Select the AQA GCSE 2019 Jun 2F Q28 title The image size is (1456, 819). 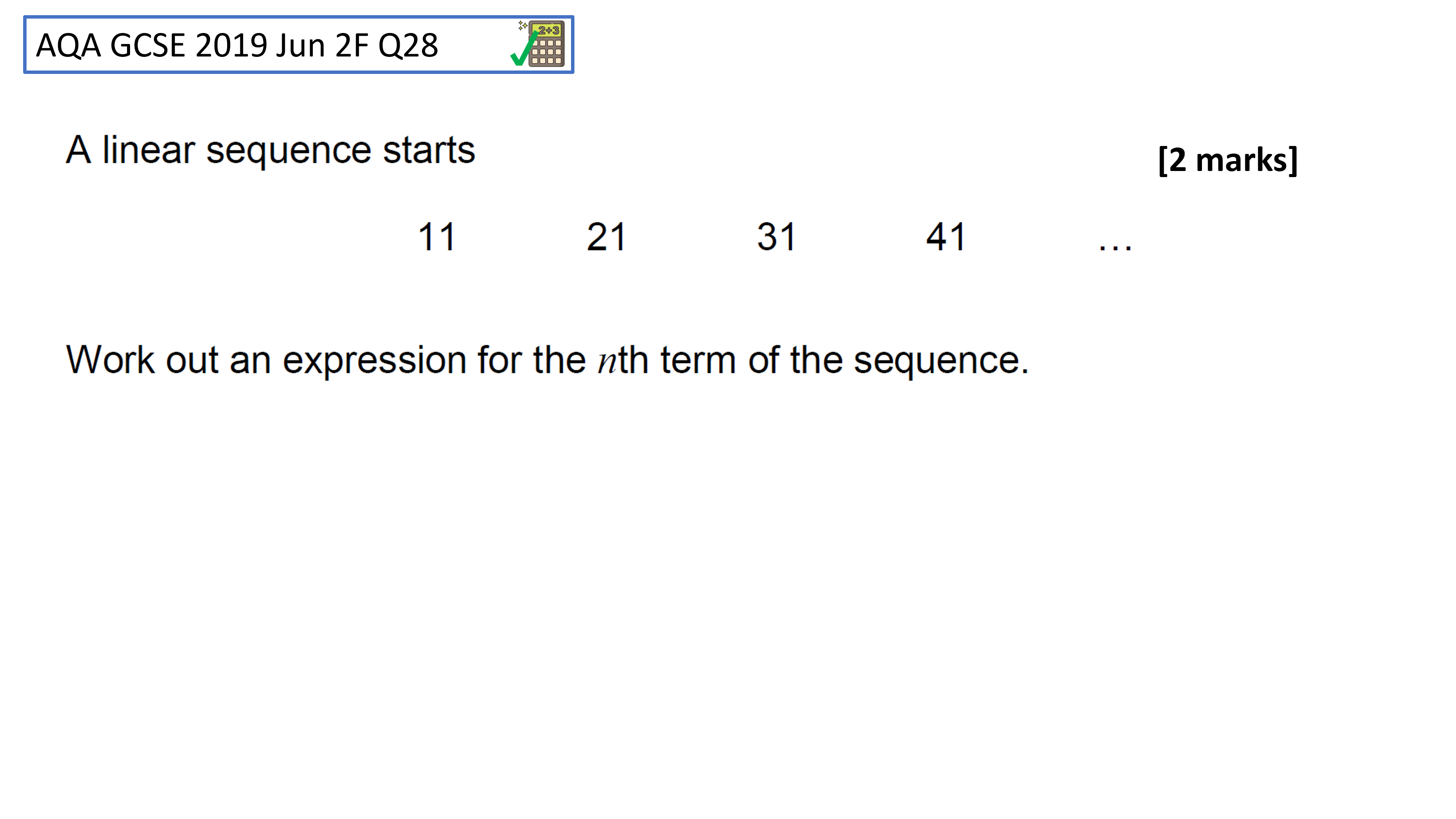pyautogui.click(x=237, y=45)
